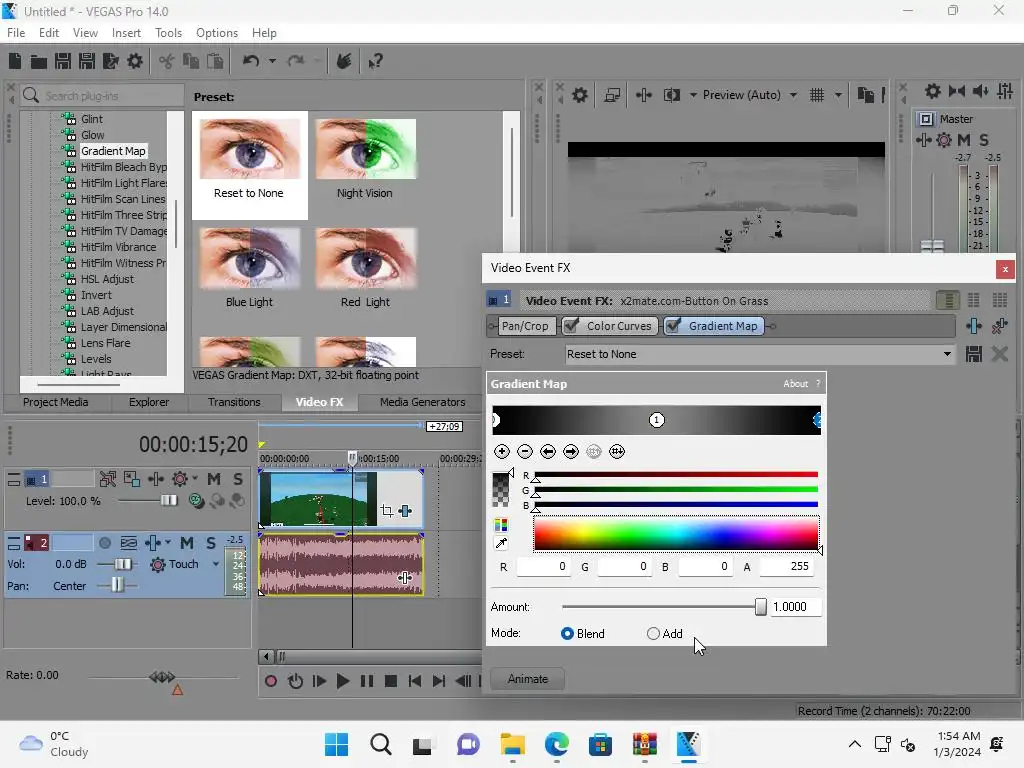
Task: Switch to the Transitions tab
Action: [234, 402]
